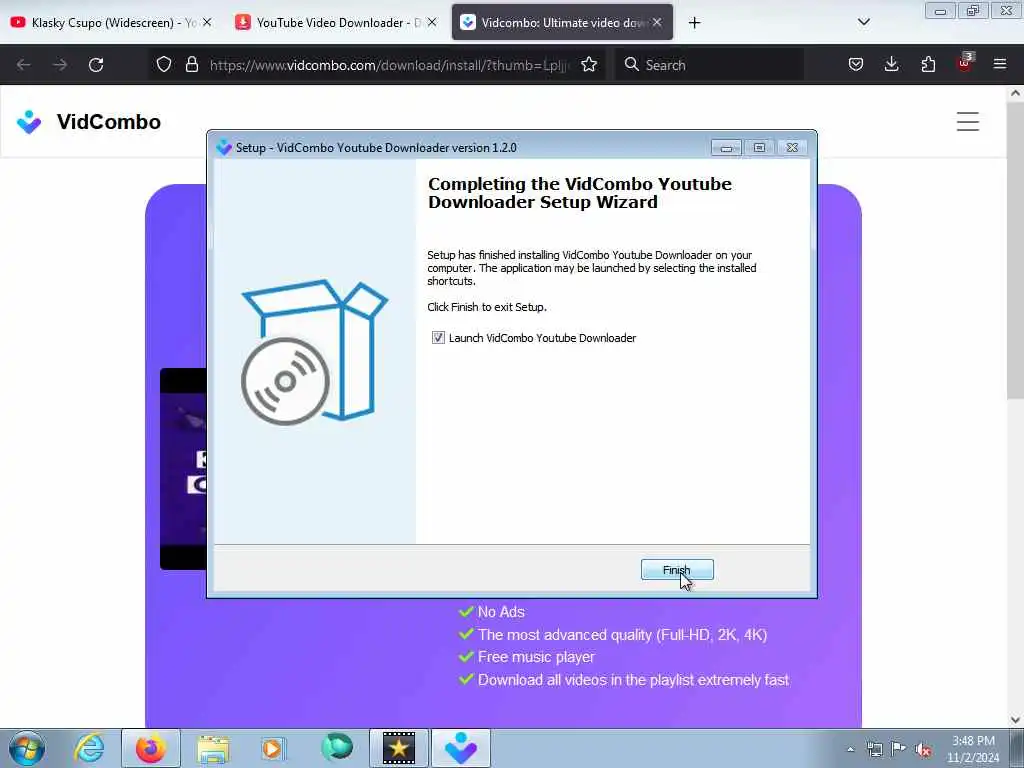Click the muted volume tray icon

[923, 749]
